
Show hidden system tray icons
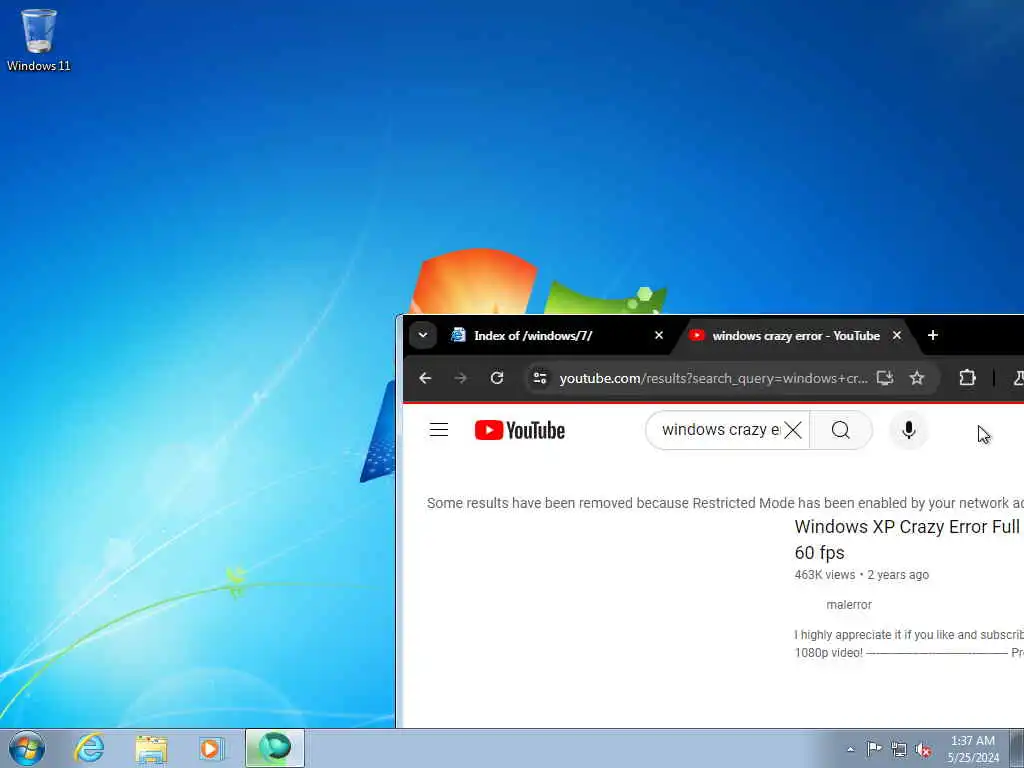pyautogui.click(x=850, y=749)
